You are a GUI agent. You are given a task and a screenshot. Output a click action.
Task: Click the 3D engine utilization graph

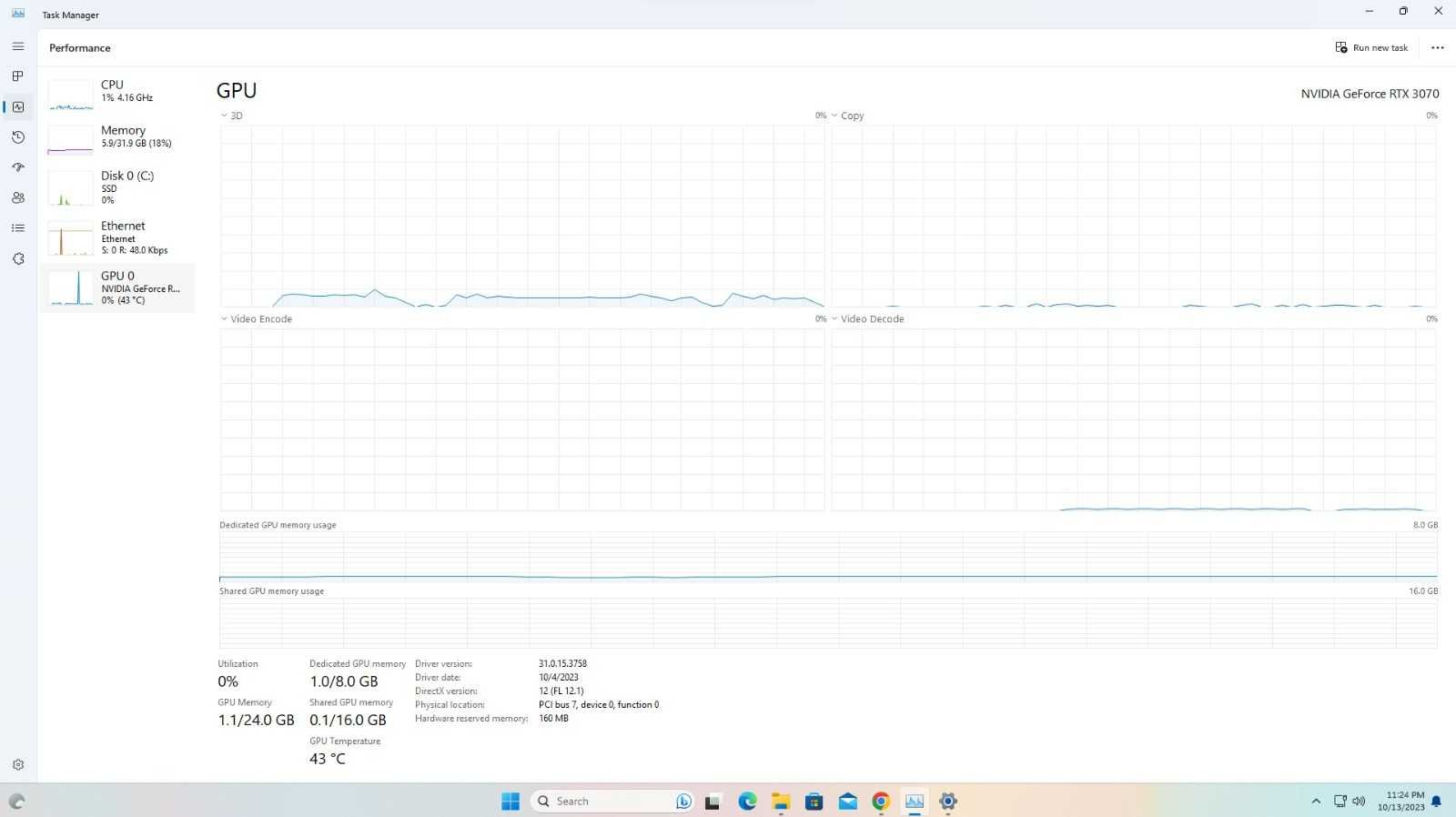[x=522, y=217]
